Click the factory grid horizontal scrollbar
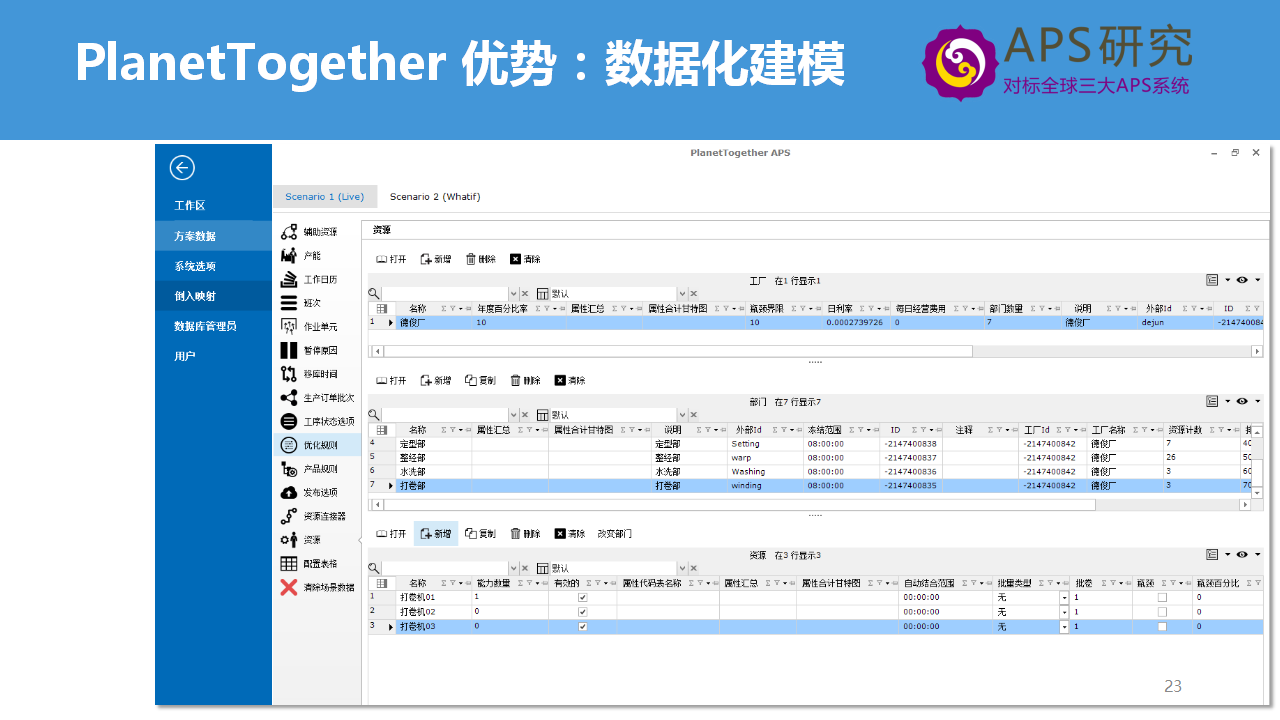Viewport: 1280px width, 720px height. point(677,352)
